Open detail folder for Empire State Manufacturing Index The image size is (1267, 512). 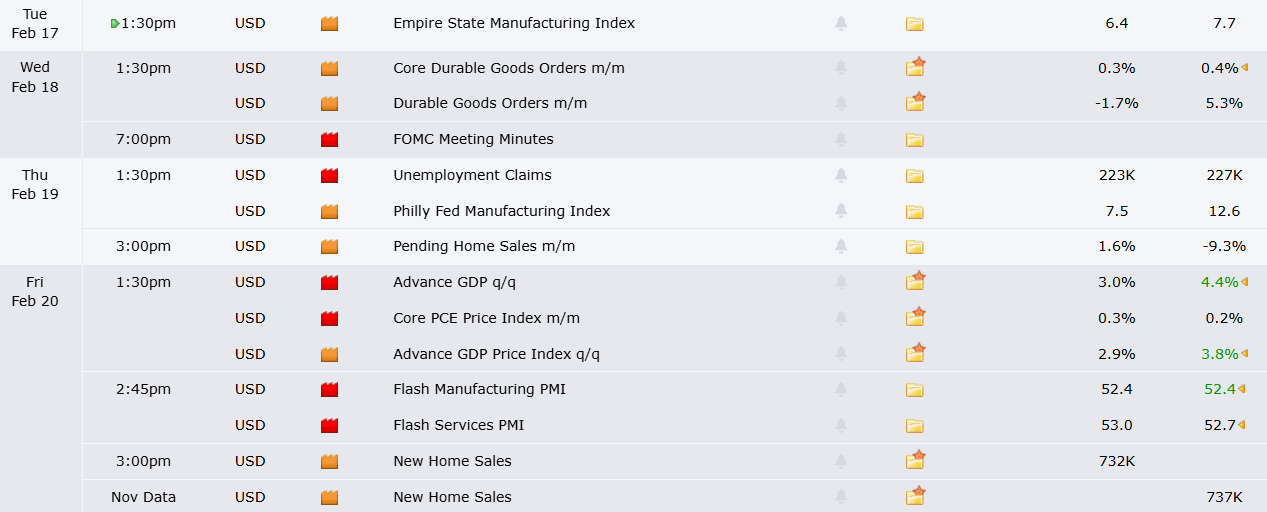[x=915, y=24]
